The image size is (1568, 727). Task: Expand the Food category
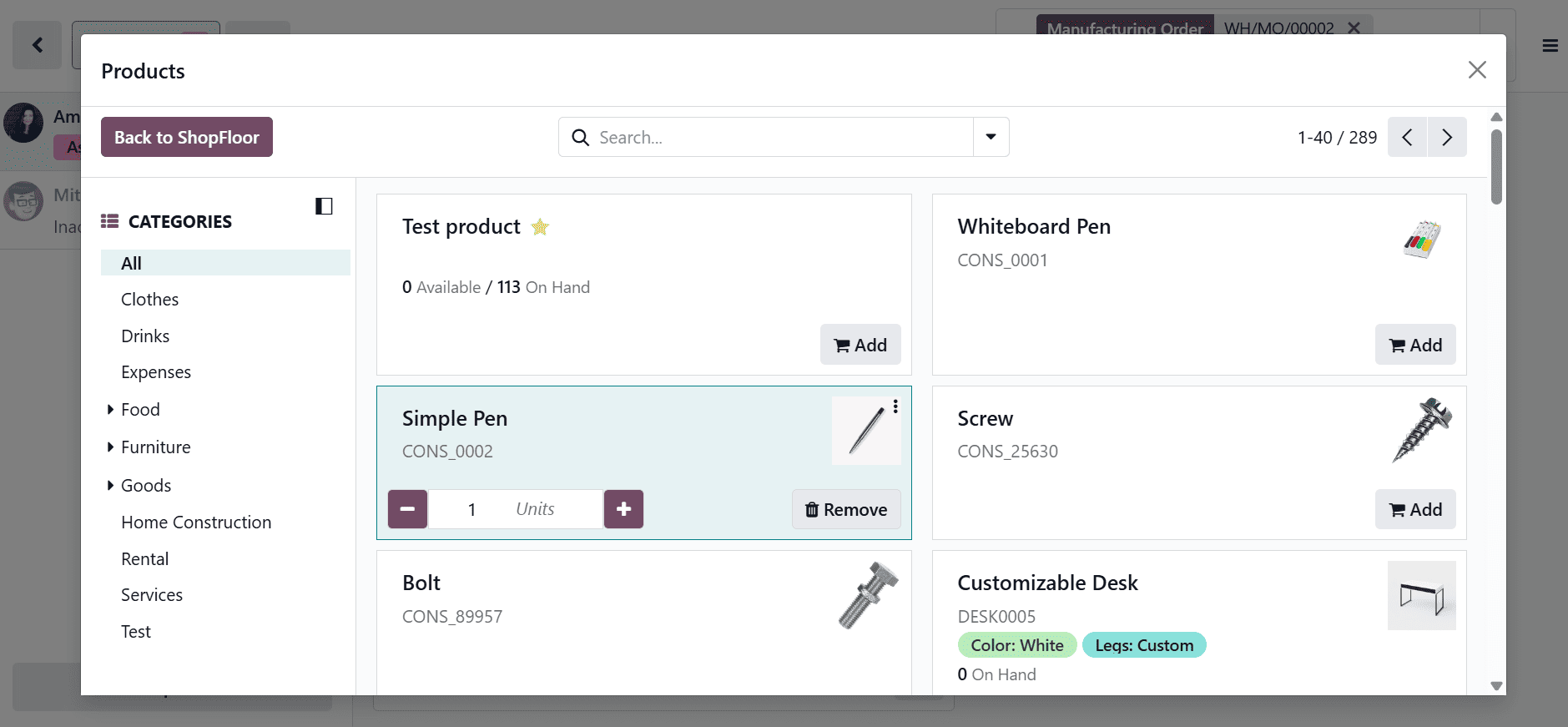110,409
